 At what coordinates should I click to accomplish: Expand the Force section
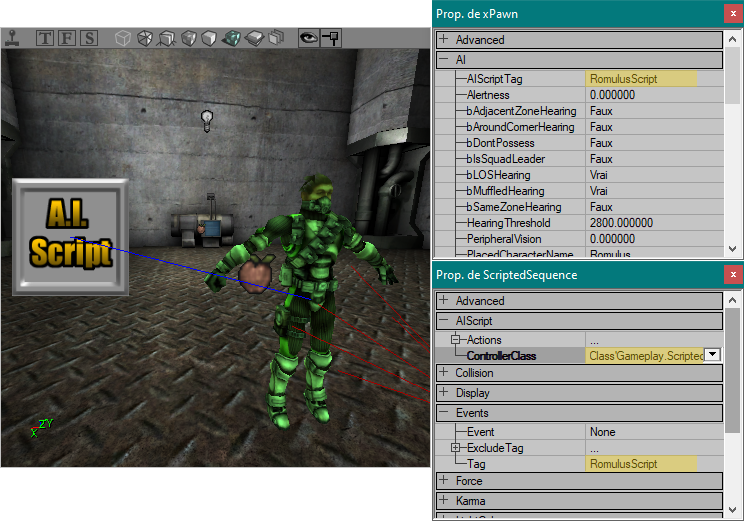[x=444, y=480]
